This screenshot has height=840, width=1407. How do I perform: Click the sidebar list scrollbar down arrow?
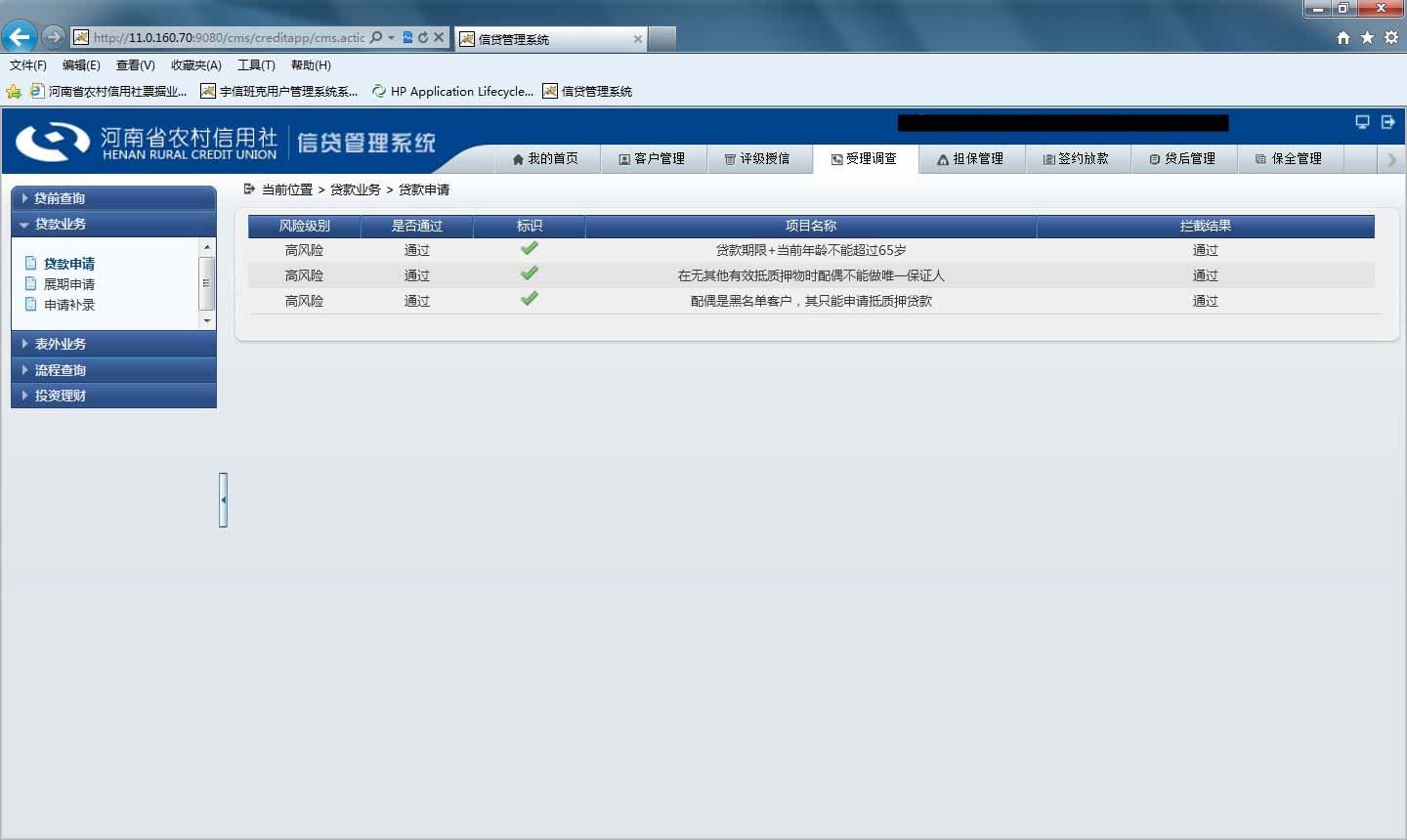206,320
